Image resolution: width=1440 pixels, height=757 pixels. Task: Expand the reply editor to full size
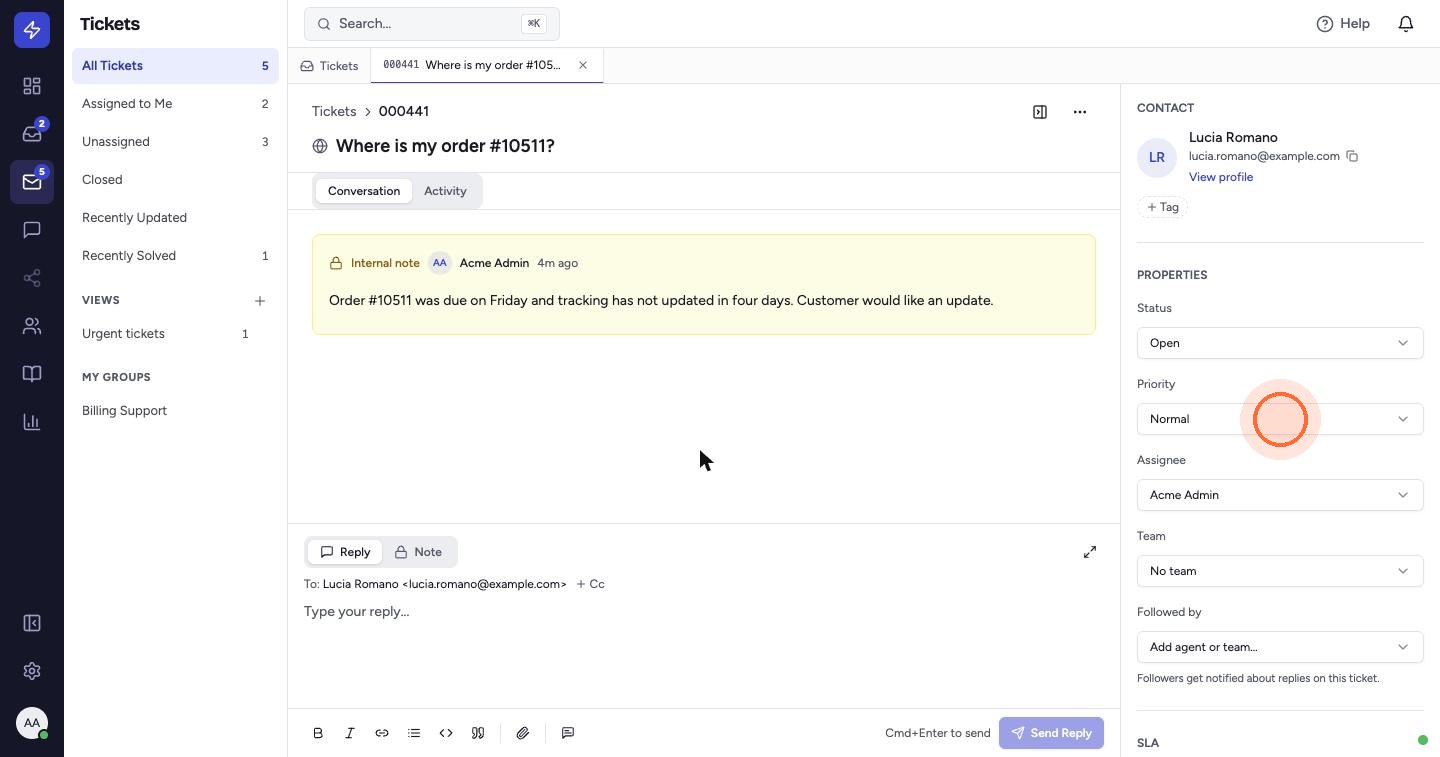pyautogui.click(x=1090, y=552)
